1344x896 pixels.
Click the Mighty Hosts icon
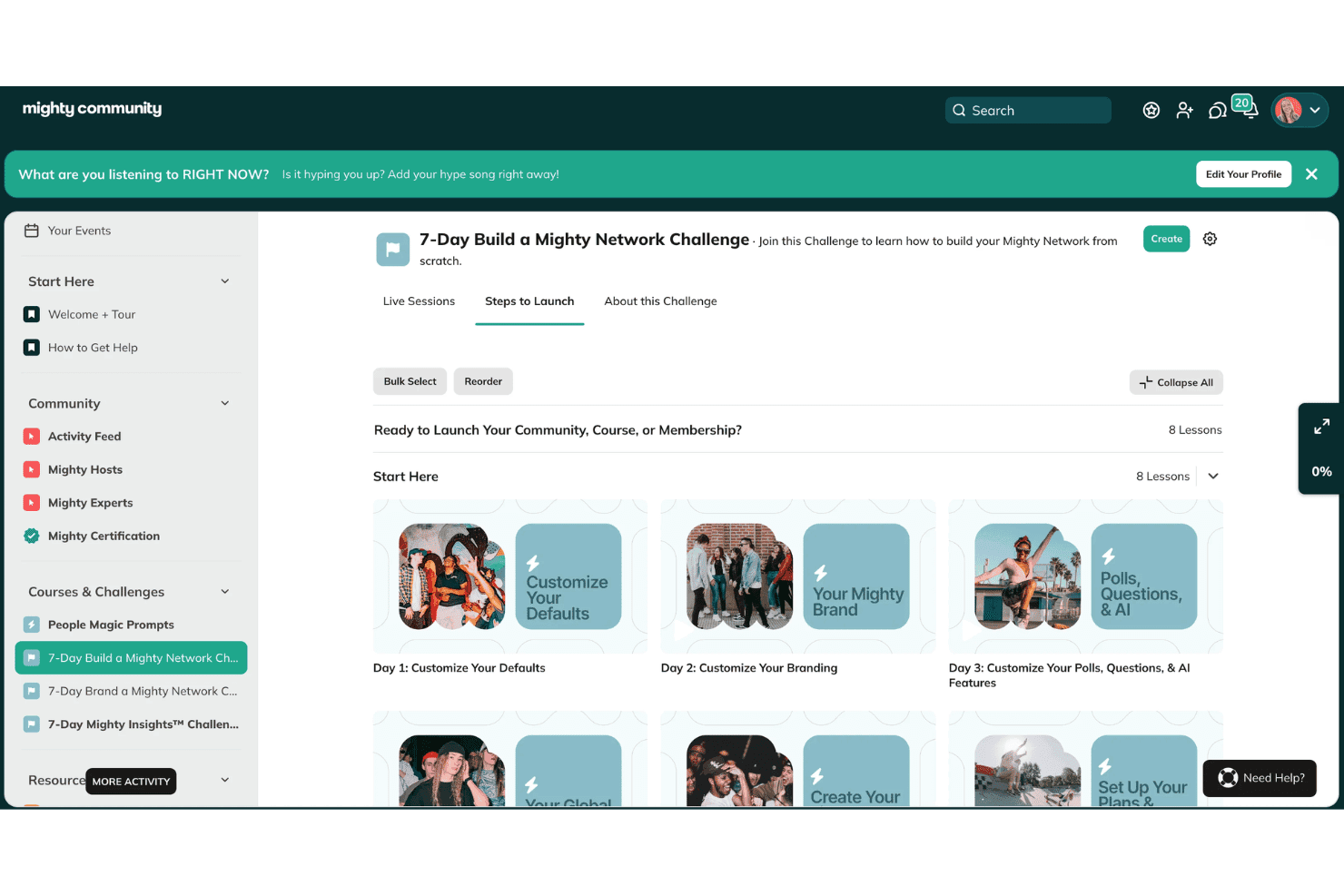(32, 469)
